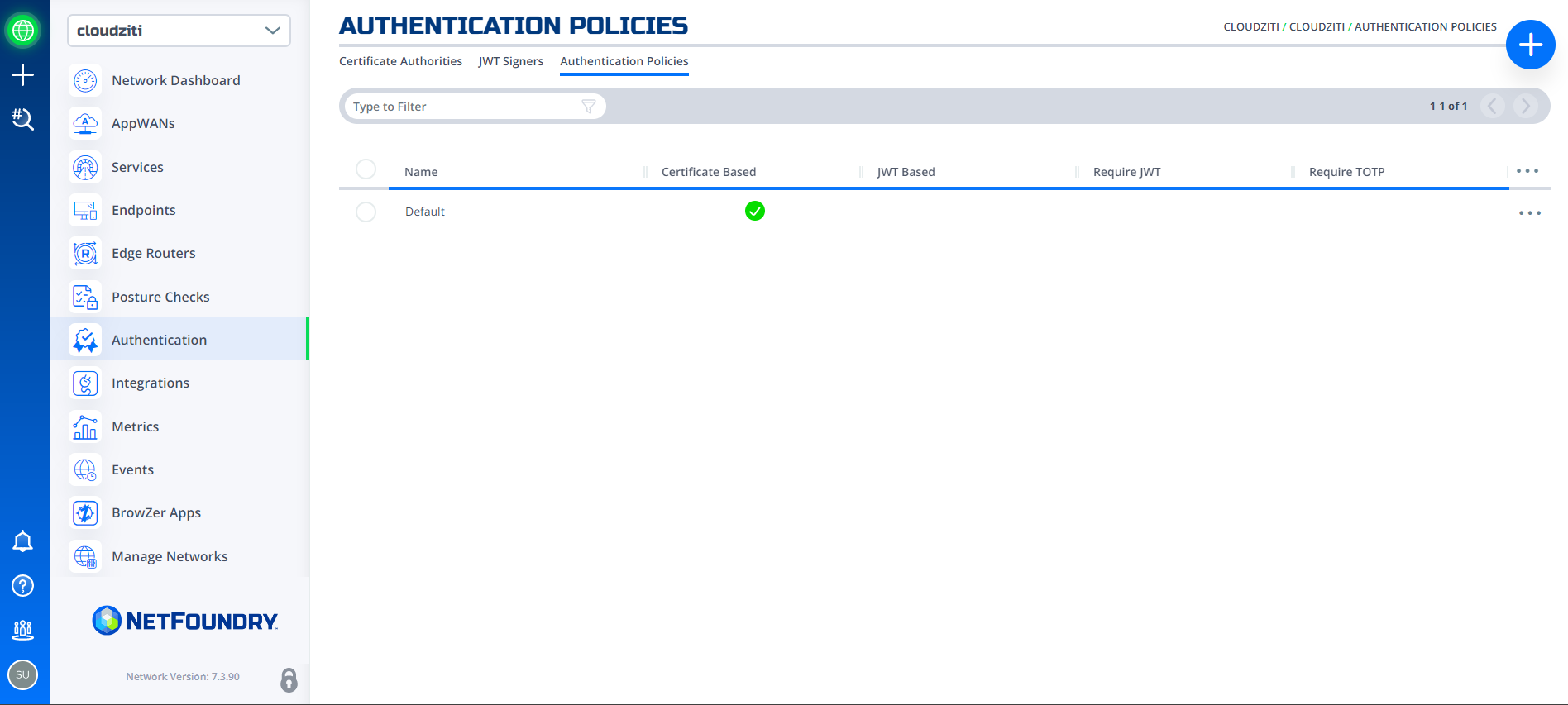This screenshot has width=1568, height=705.
Task: Toggle the select-all circle in table header
Action: [x=366, y=169]
